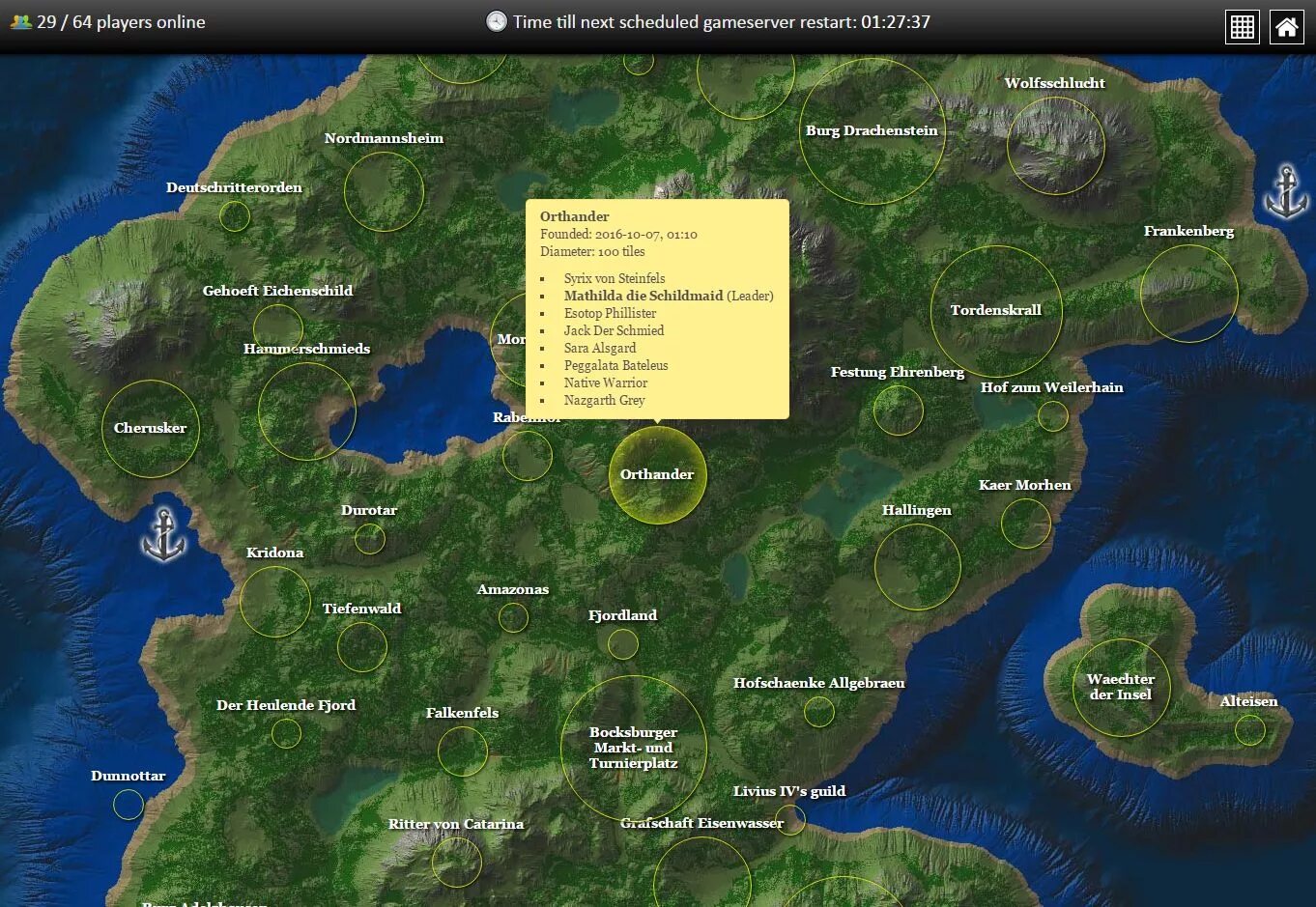Image resolution: width=1316 pixels, height=907 pixels.
Task: Click the Wolfsschlucht guild label
Action: tap(1054, 83)
